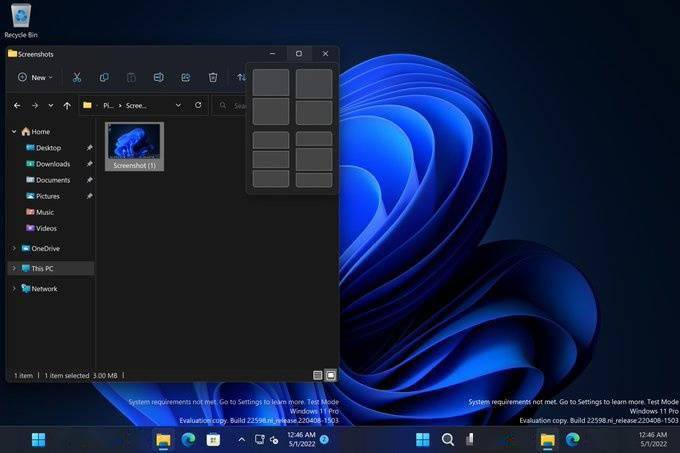Open Microsoft Store from left taskbar
680x453 pixels.
(213, 439)
